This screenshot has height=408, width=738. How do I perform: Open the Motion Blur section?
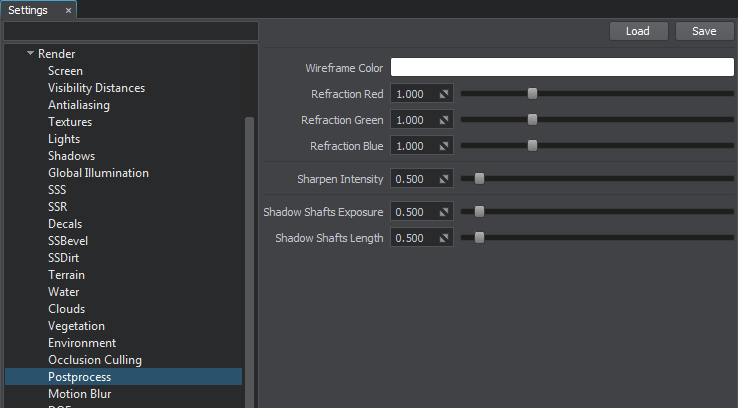click(79, 394)
